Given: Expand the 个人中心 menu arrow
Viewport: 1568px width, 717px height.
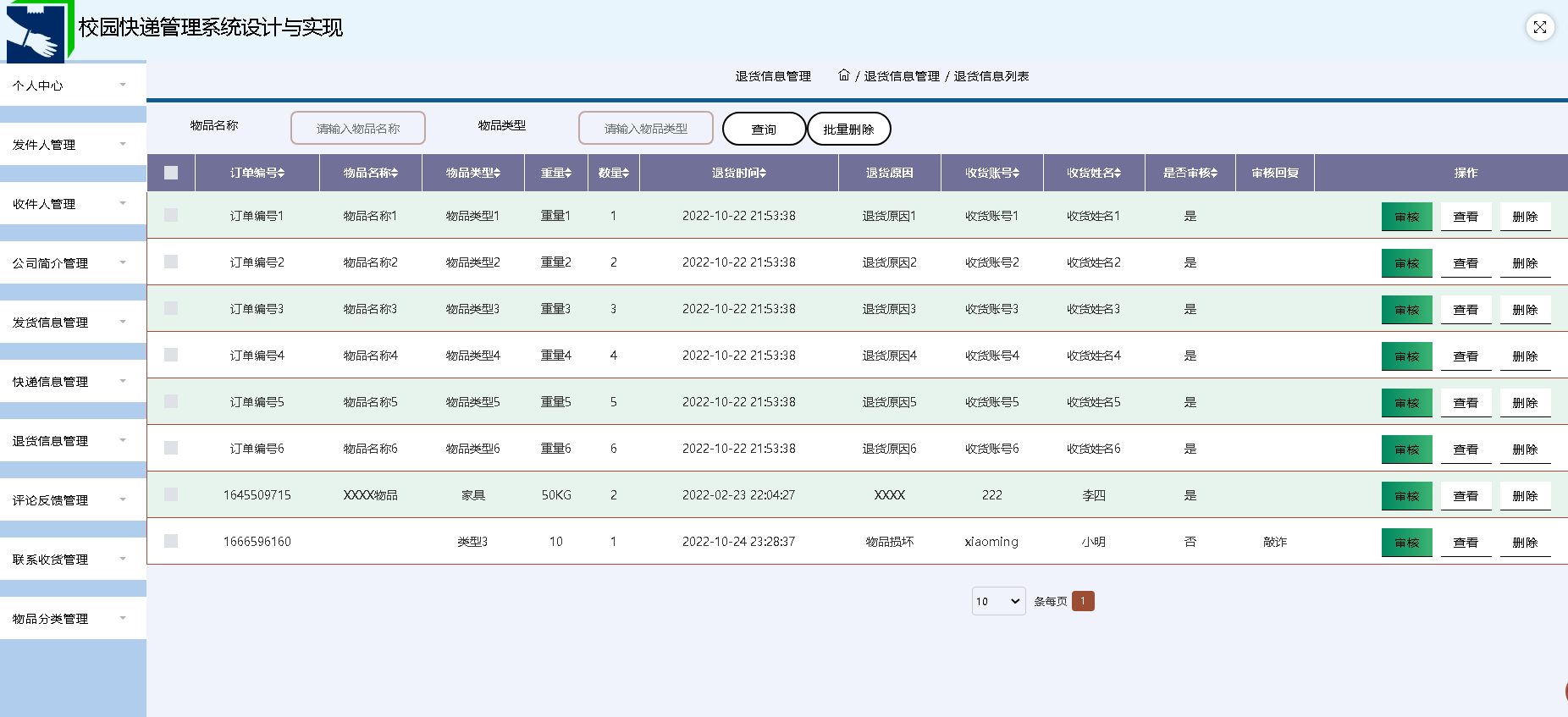Looking at the screenshot, I should click(123, 85).
